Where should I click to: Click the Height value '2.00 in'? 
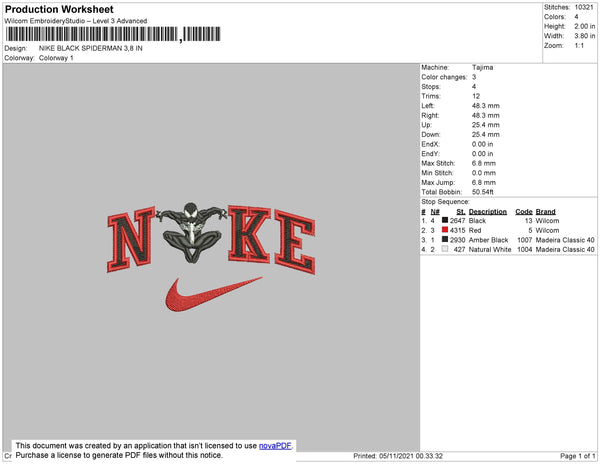click(585, 26)
